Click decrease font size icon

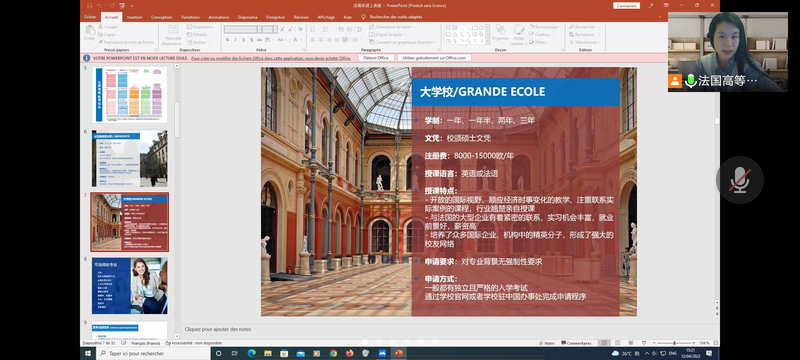click(290, 29)
